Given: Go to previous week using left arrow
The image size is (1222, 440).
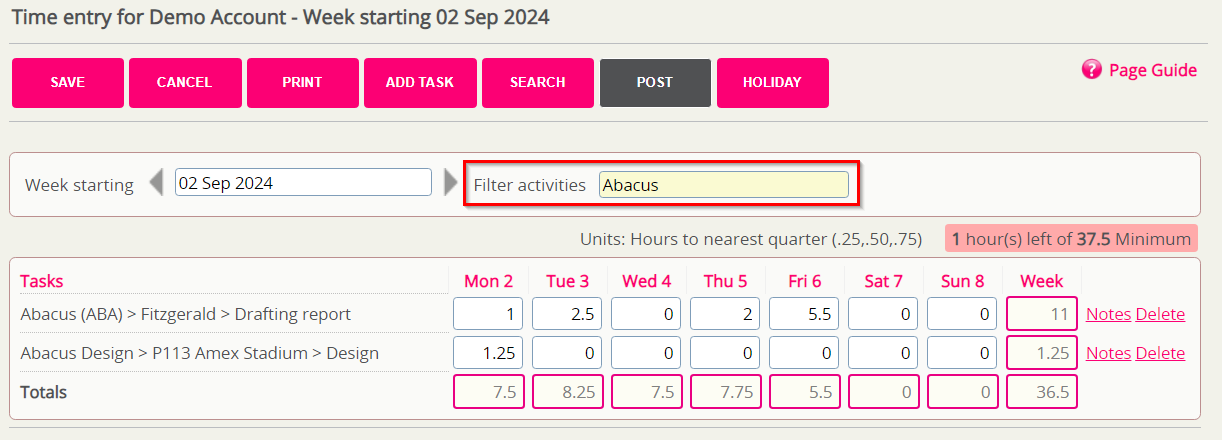Looking at the screenshot, I should pyautogui.click(x=156, y=184).
